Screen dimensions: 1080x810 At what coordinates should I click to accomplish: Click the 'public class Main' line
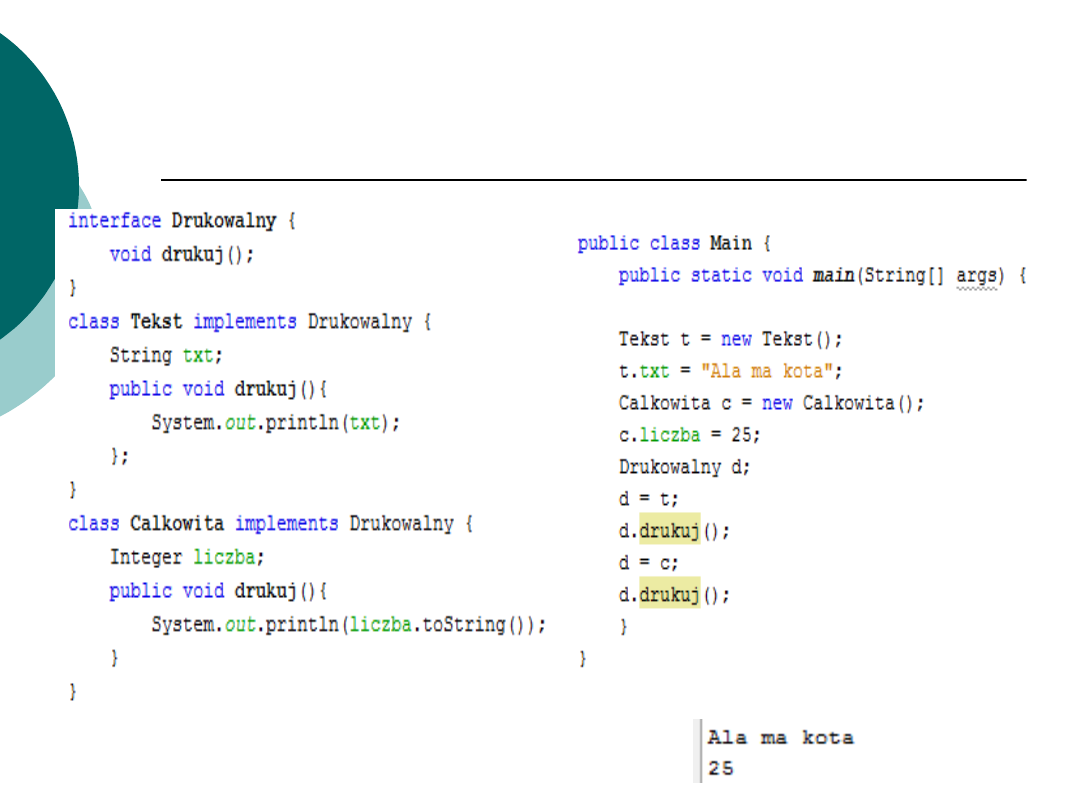(673, 243)
